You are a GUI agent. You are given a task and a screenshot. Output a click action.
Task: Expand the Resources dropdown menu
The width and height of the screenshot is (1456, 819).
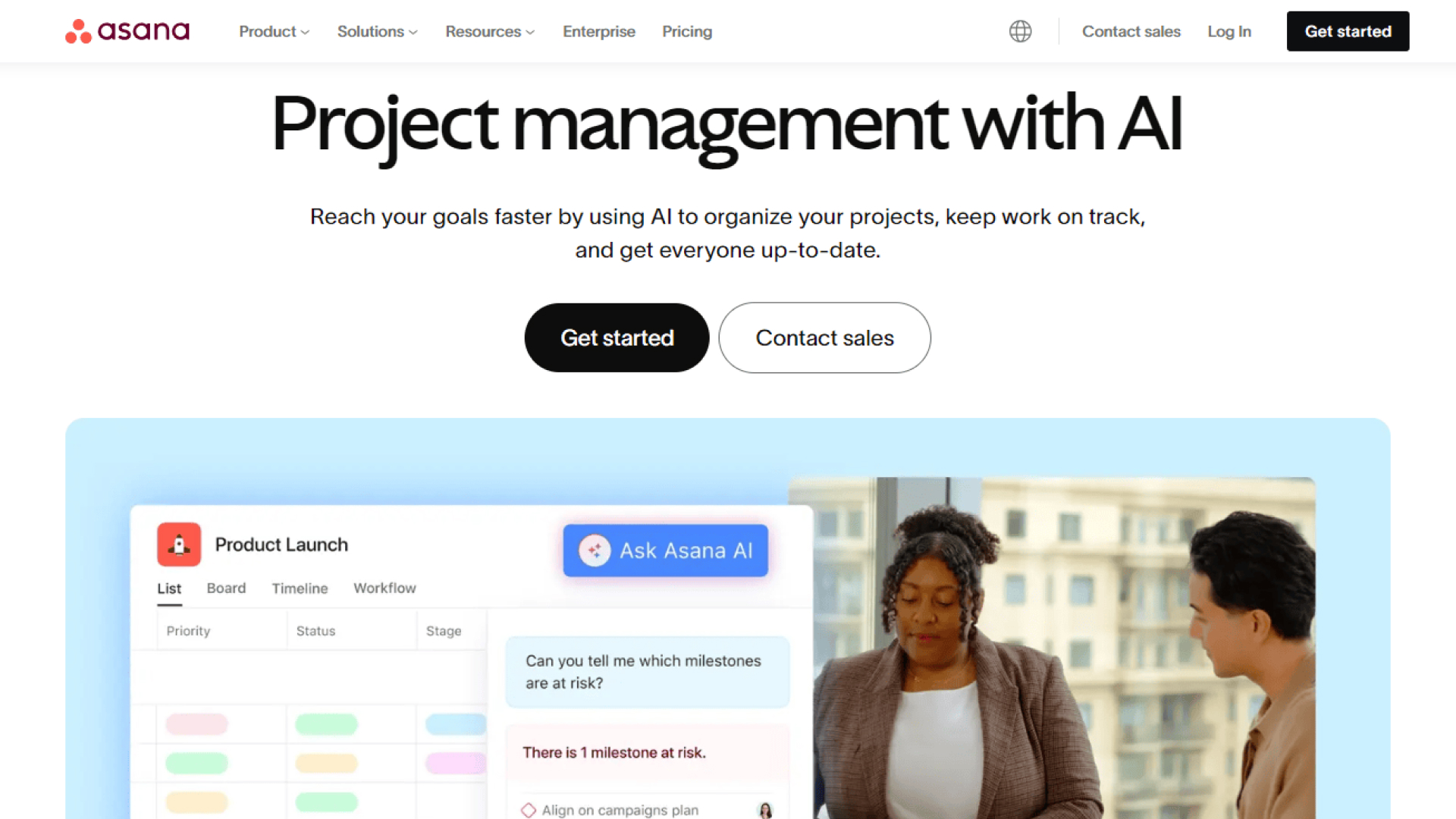pos(489,31)
